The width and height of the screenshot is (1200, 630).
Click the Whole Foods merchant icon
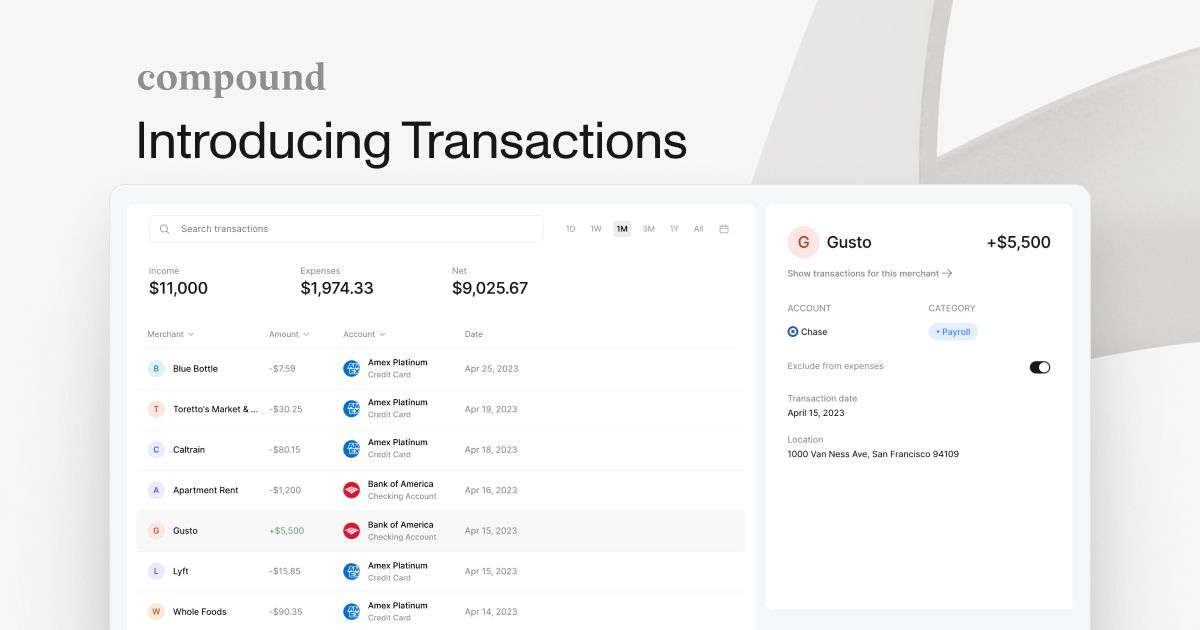(156, 611)
